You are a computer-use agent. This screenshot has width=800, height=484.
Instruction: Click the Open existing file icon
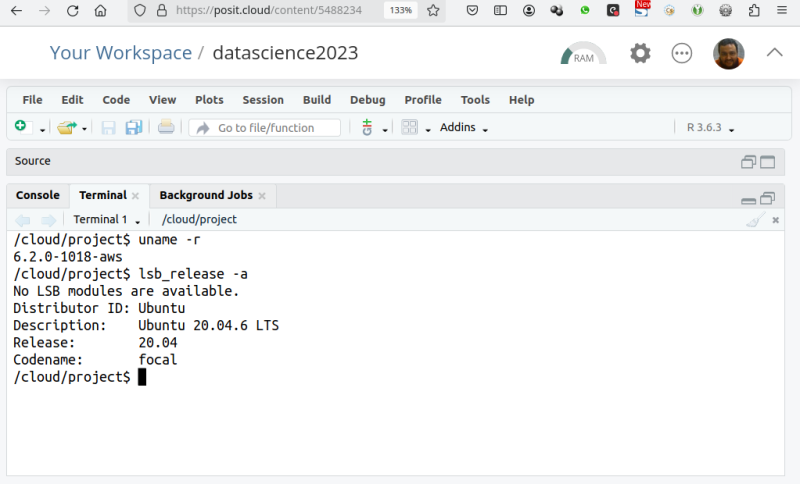pos(66,128)
